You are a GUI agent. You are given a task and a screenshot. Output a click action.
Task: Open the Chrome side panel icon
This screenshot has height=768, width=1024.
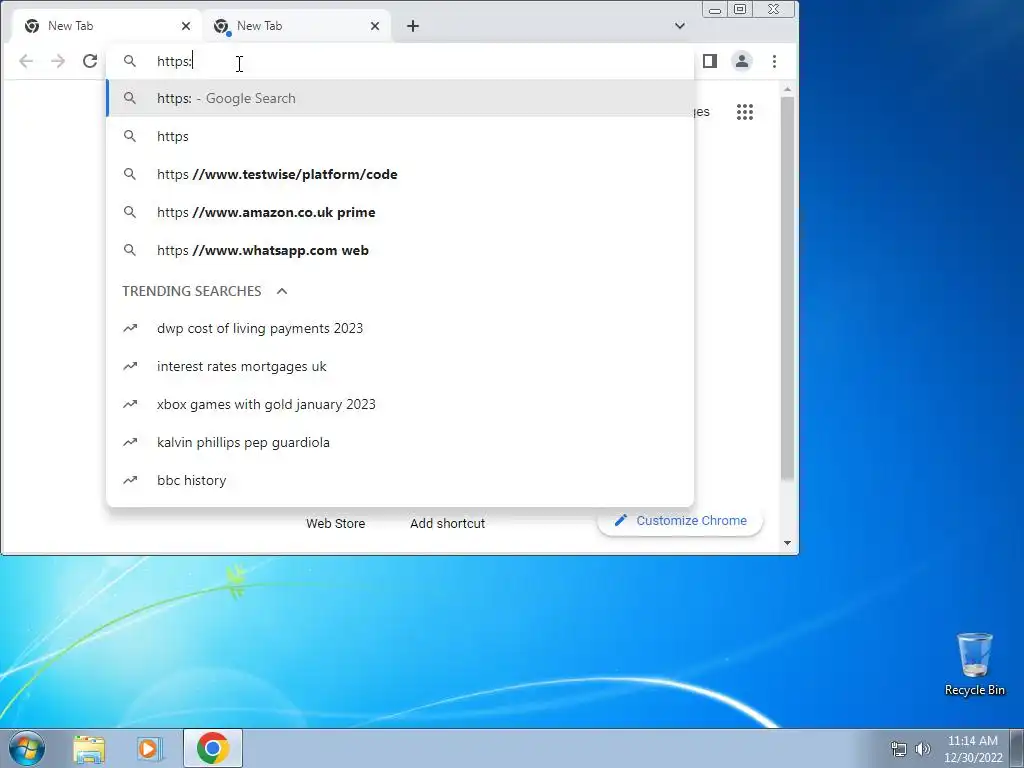[x=710, y=61]
